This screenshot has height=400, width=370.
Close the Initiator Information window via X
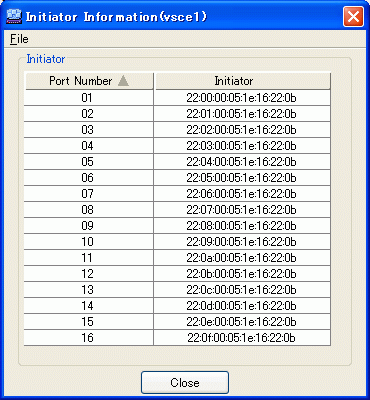point(353,16)
